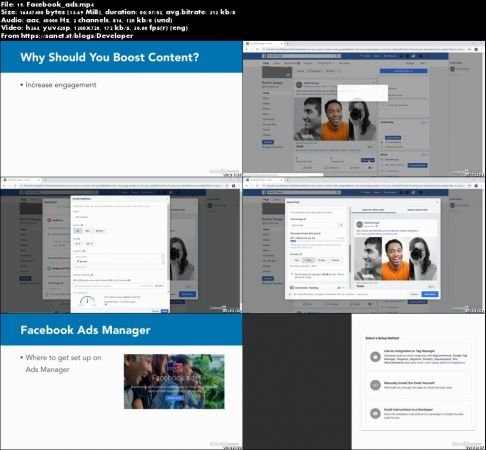Click envelope icon beside Email Instructions option

point(375,413)
